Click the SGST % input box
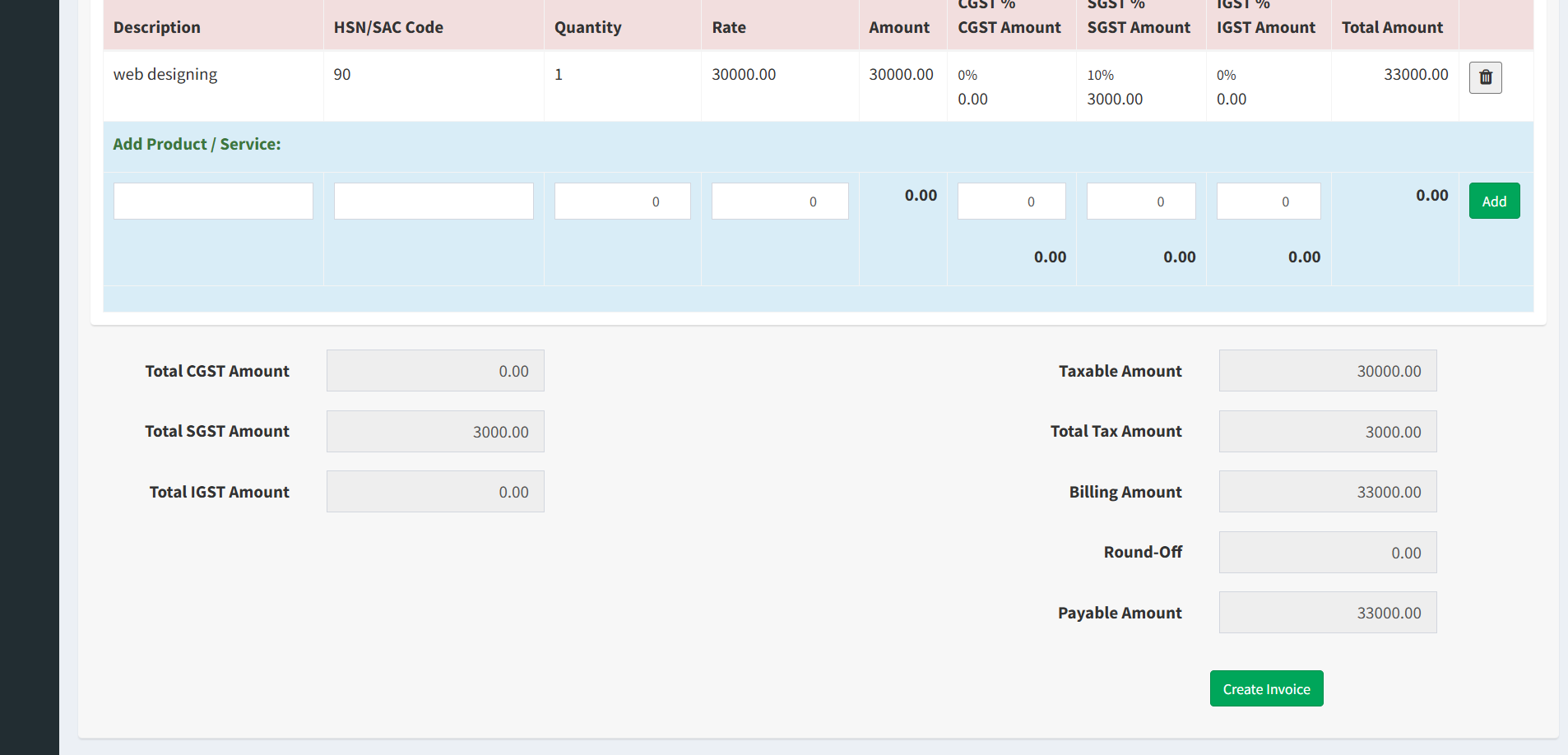 (x=1140, y=201)
